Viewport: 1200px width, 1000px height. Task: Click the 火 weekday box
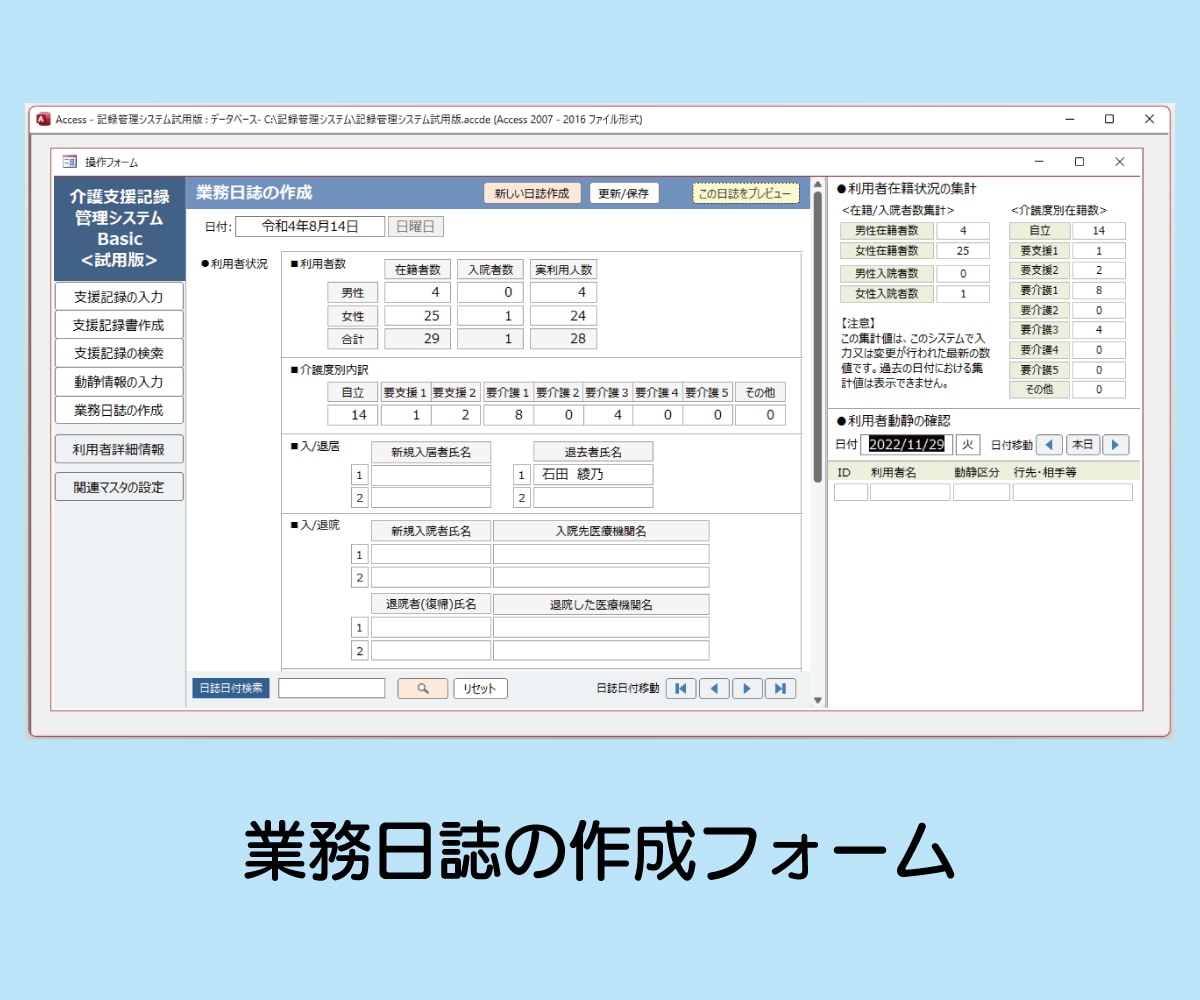pos(967,444)
